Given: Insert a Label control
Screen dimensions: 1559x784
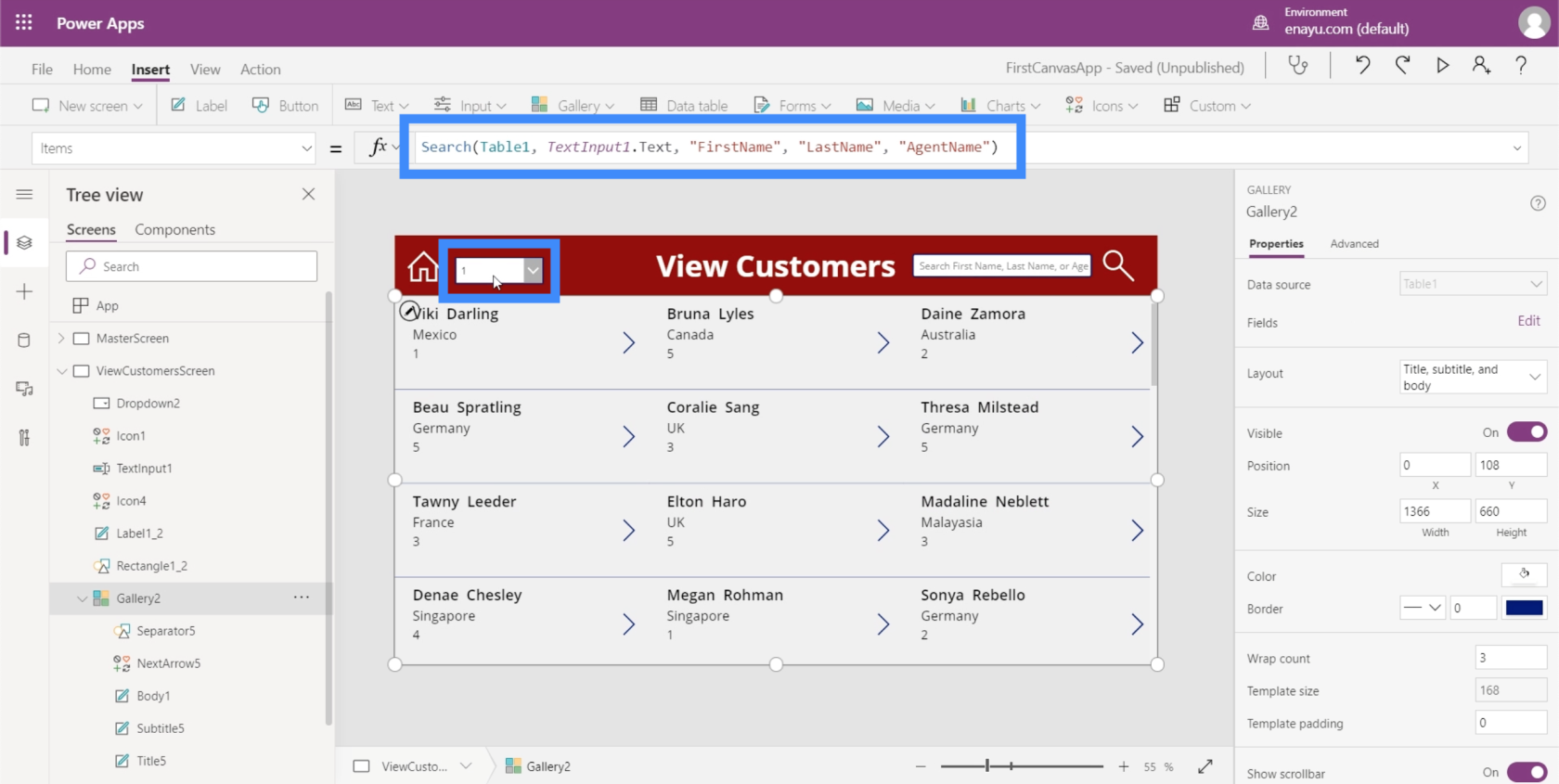Looking at the screenshot, I should pos(199,106).
